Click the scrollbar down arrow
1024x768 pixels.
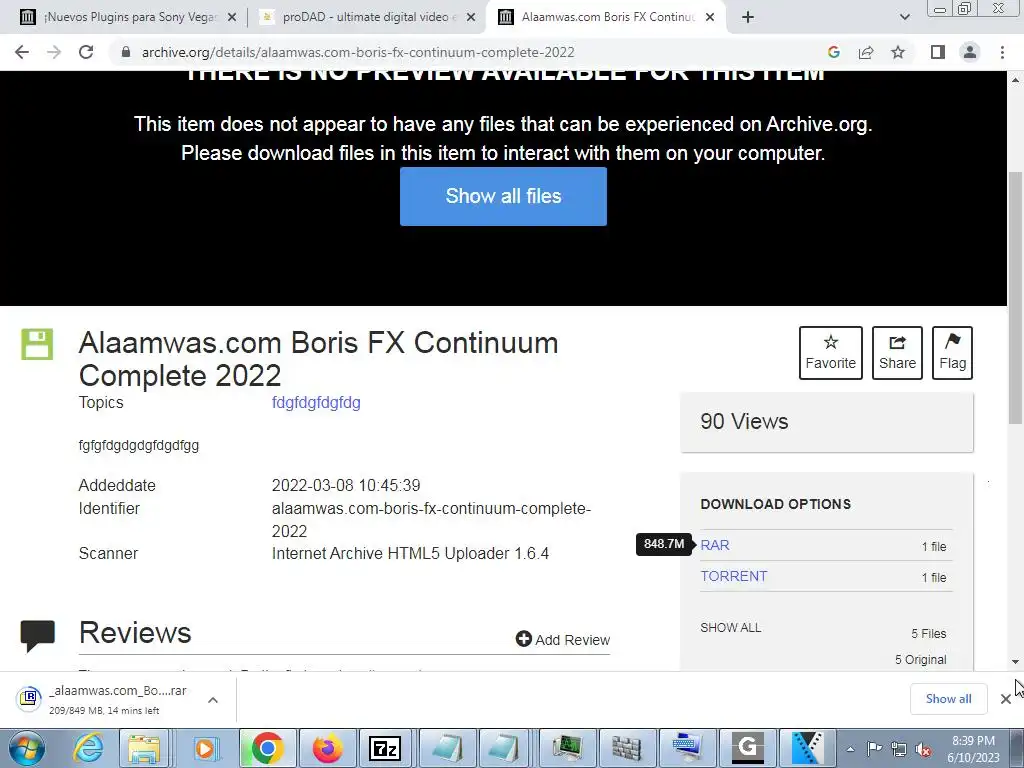(x=1016, y=662)
